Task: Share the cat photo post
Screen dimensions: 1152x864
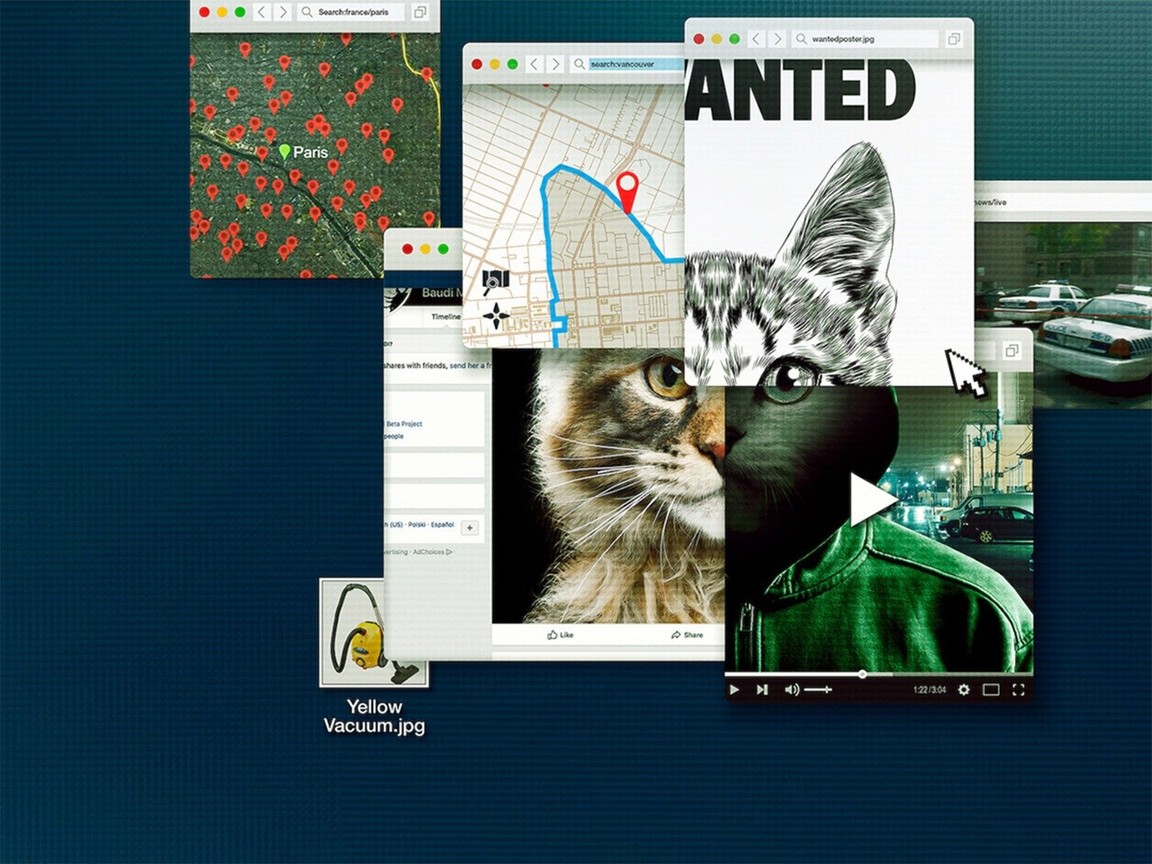Action: click(x=687, y=635)
